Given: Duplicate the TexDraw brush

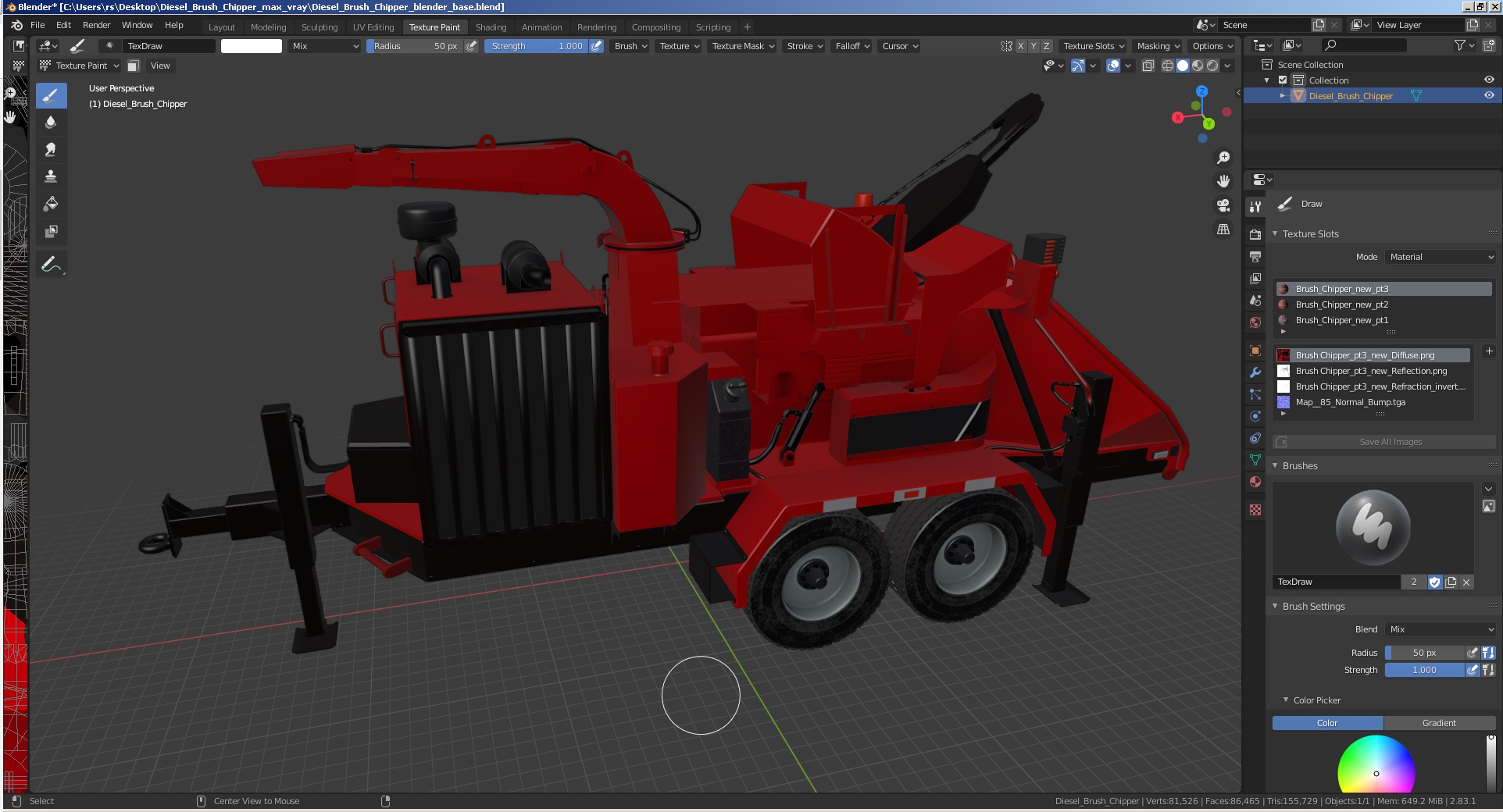Looking at the screenshot, I should [x=1451, y=582].
